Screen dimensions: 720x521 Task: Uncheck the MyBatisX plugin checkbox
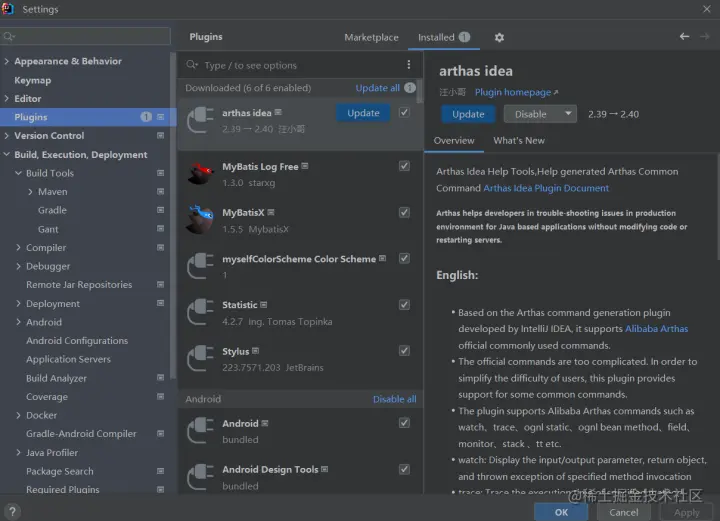404,212
